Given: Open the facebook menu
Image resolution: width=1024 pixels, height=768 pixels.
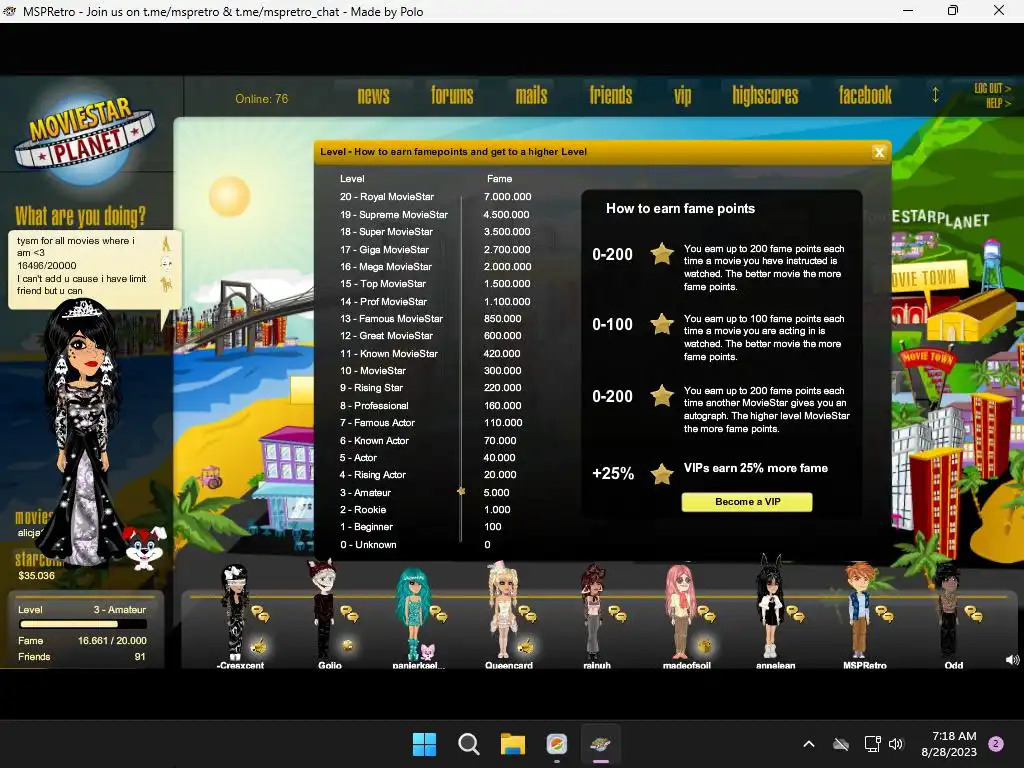Looking at the screenshot, I should pos(865,96).
